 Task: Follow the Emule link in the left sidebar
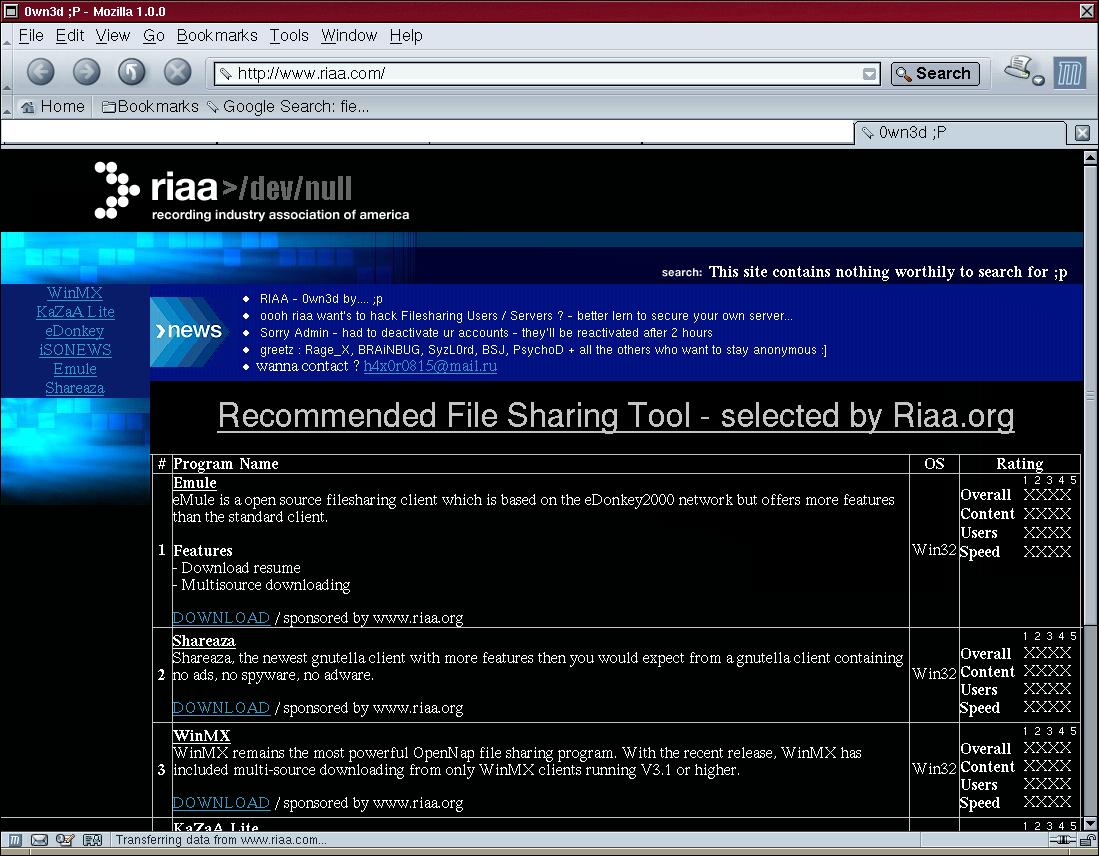[x=75, y=369]
